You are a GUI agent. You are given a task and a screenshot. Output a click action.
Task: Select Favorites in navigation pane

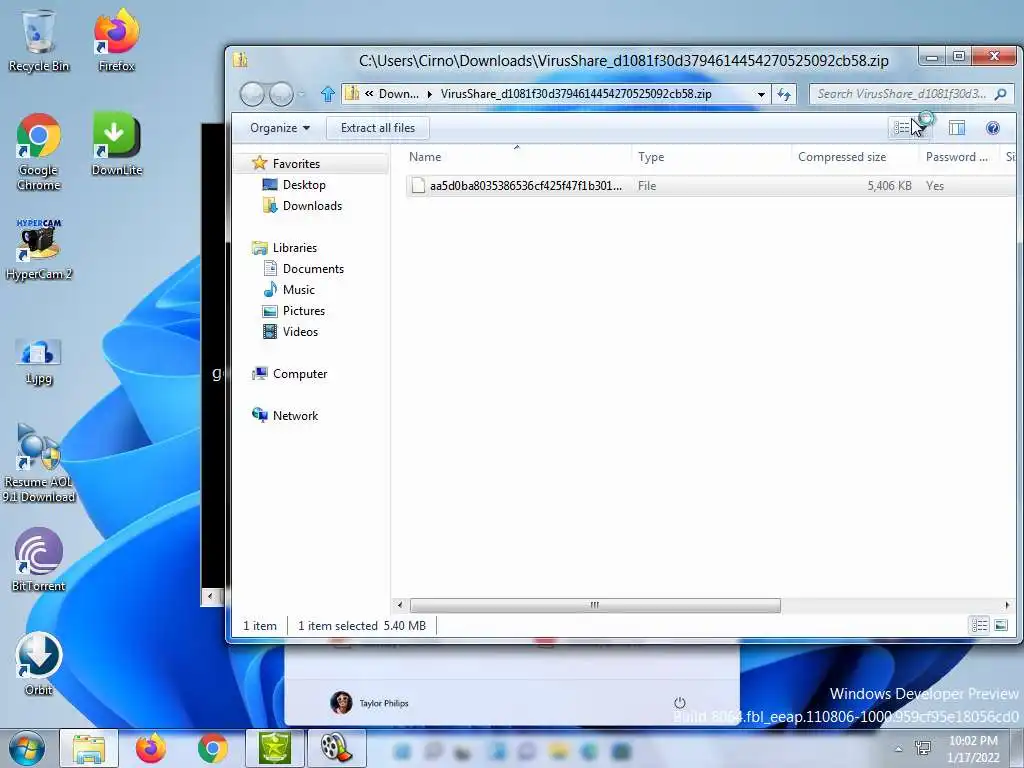pos(296,164)
